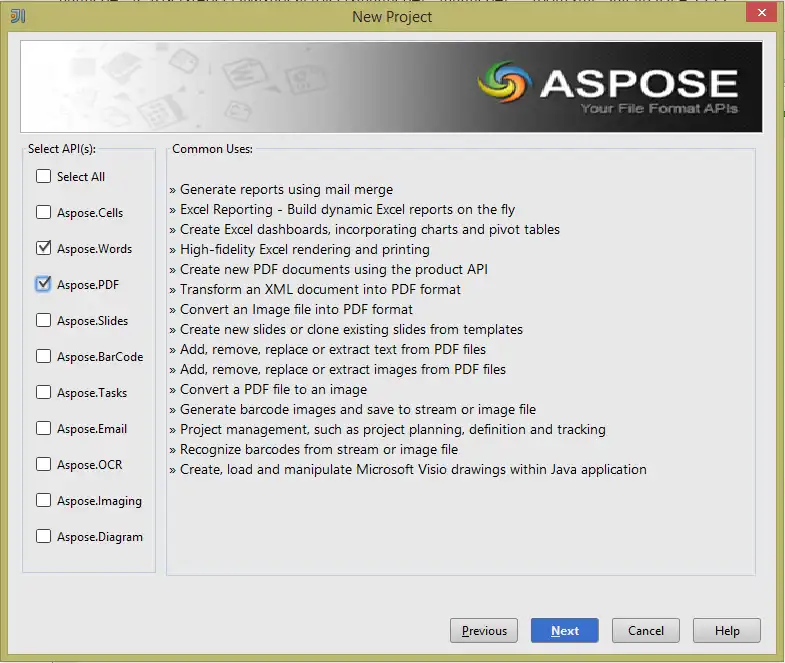Turn on the Aspose.OCR checkbox

44,465
